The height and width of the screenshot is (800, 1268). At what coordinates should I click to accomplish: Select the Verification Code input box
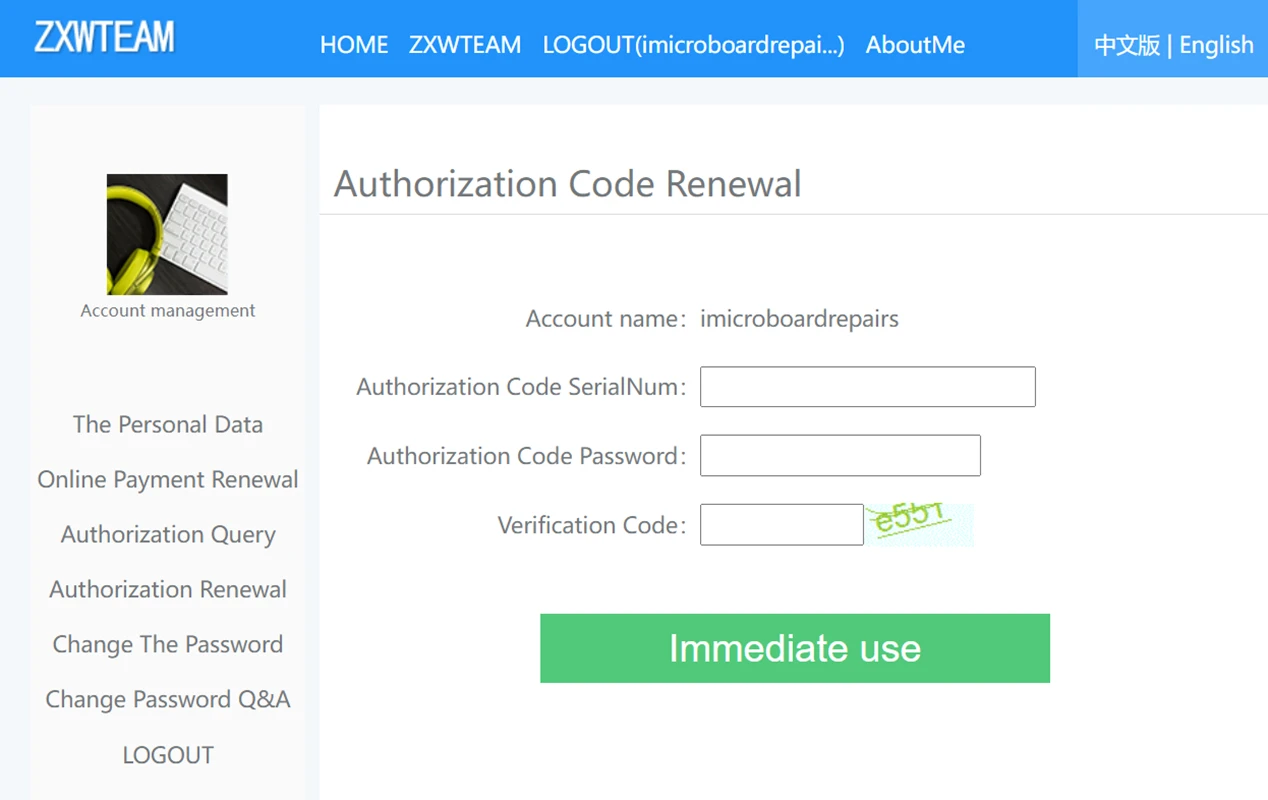pos(781,525)
